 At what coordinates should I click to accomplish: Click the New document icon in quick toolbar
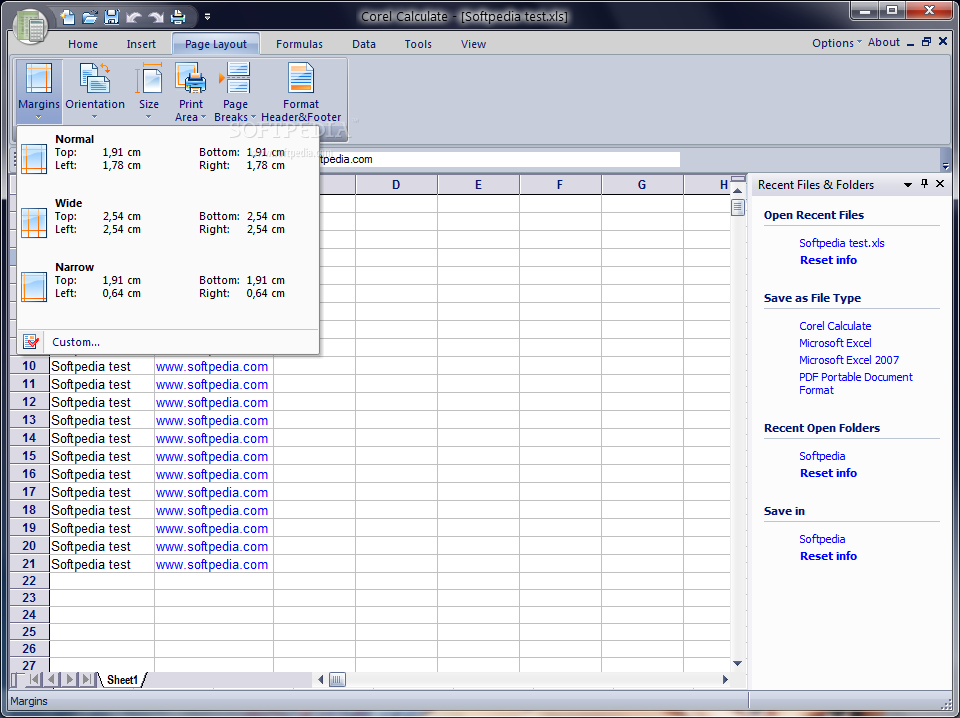click(x=68, y=17)
